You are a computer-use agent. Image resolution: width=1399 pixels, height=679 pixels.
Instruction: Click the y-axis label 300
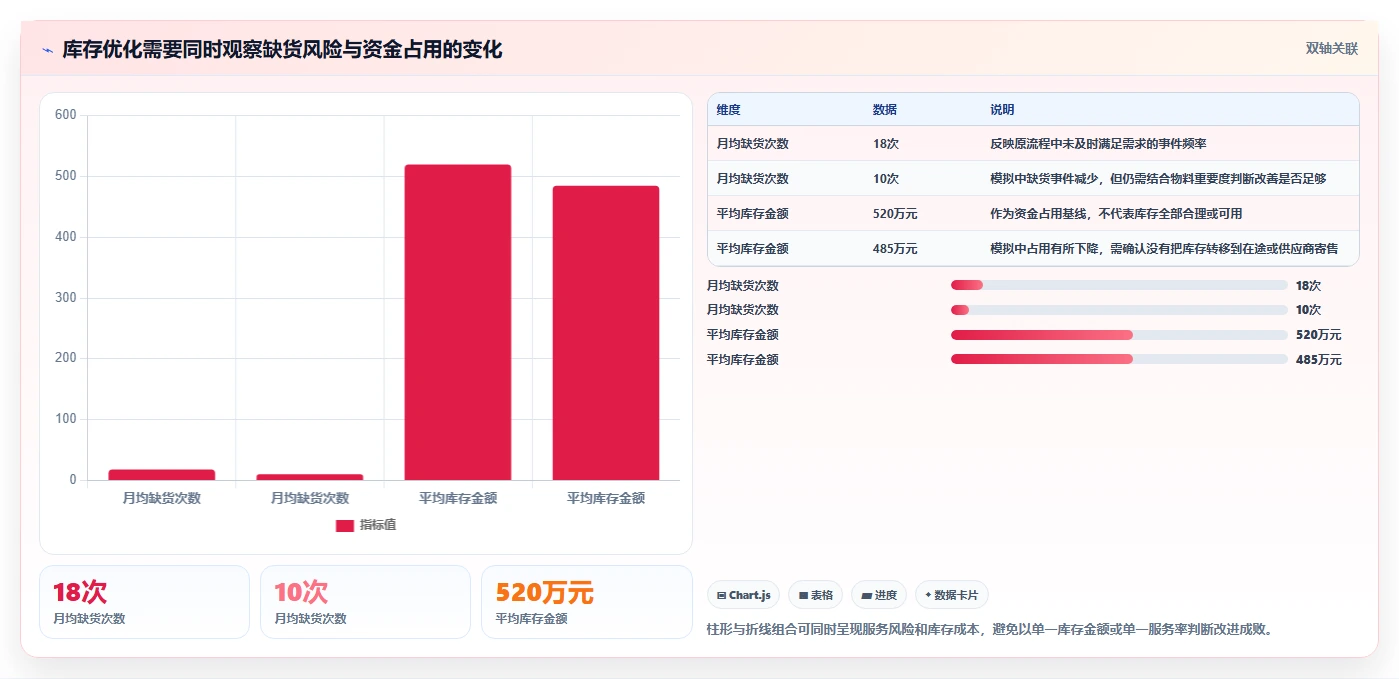point(66,298)
